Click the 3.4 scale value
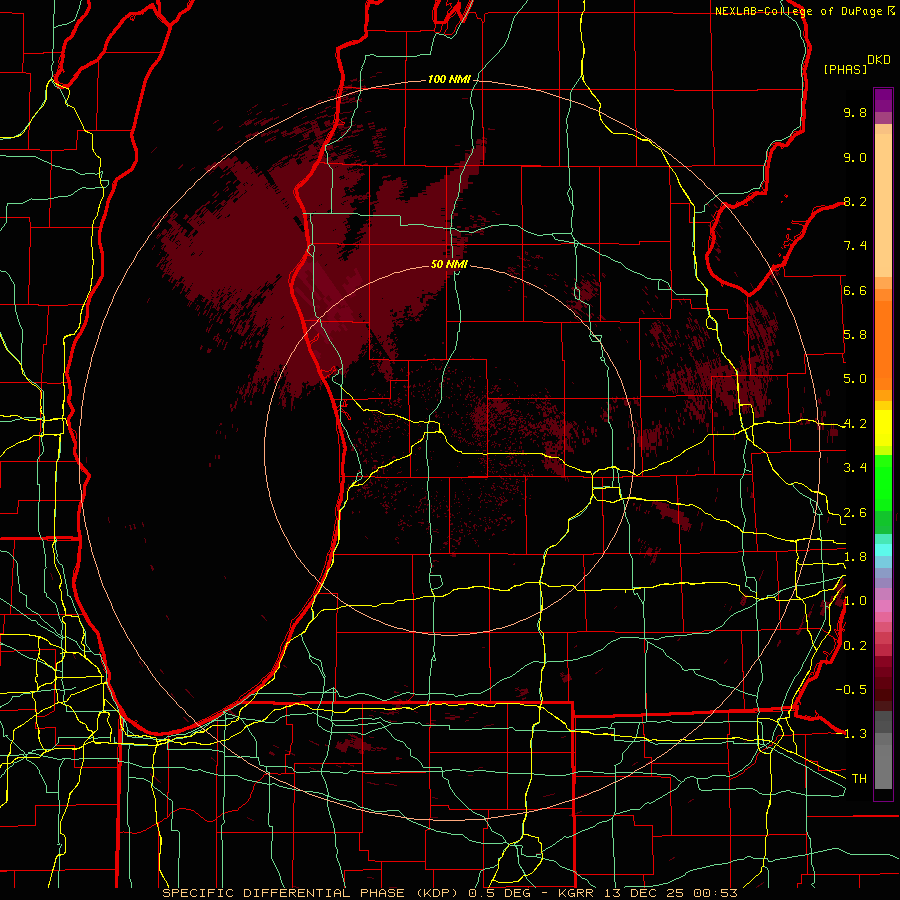This screenshot has width=900, height=900. 855,468
